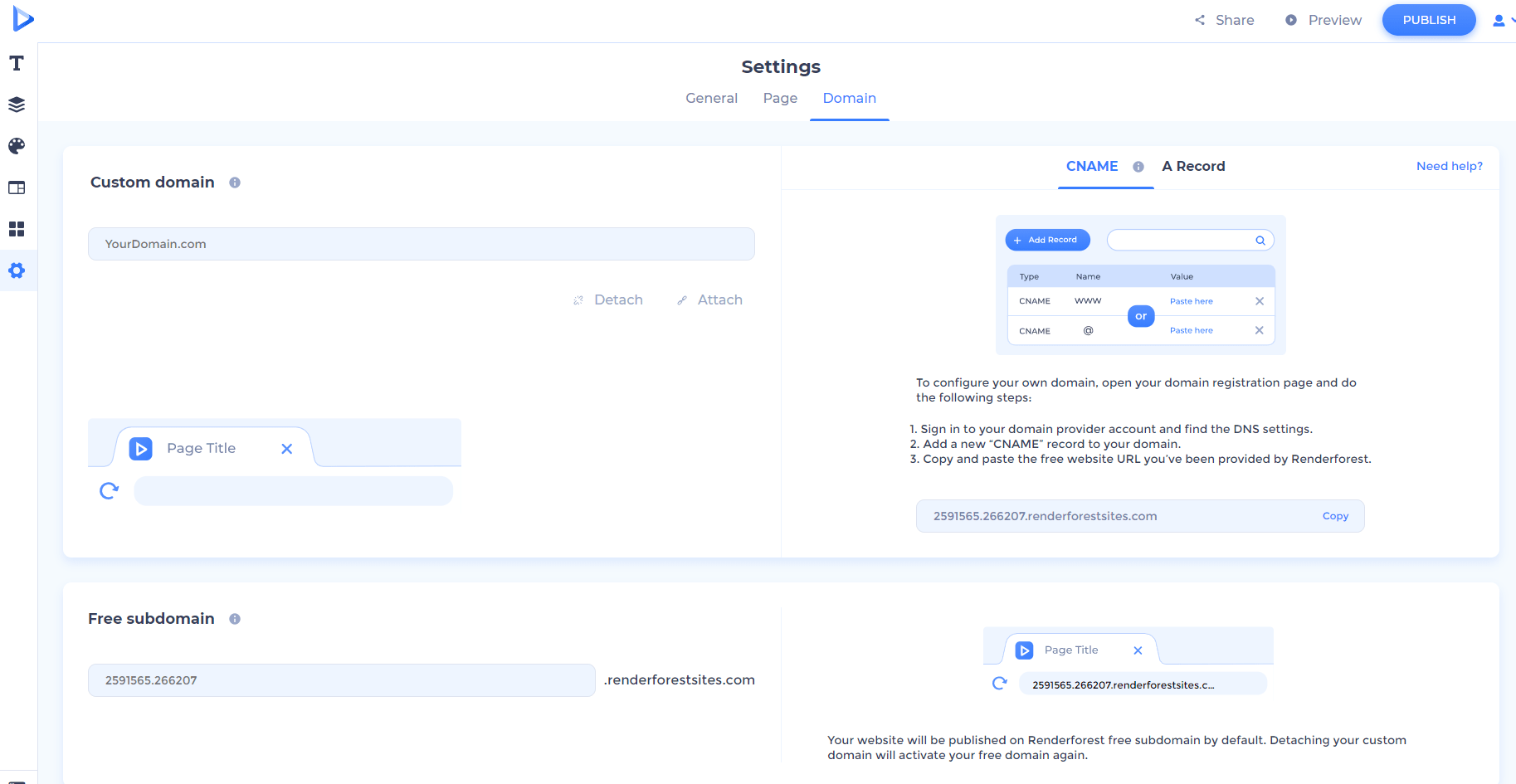Select the Text tool in the sidebar
Screen dimensions: 1516x784
pyautogui.click(x=16, y=62)
